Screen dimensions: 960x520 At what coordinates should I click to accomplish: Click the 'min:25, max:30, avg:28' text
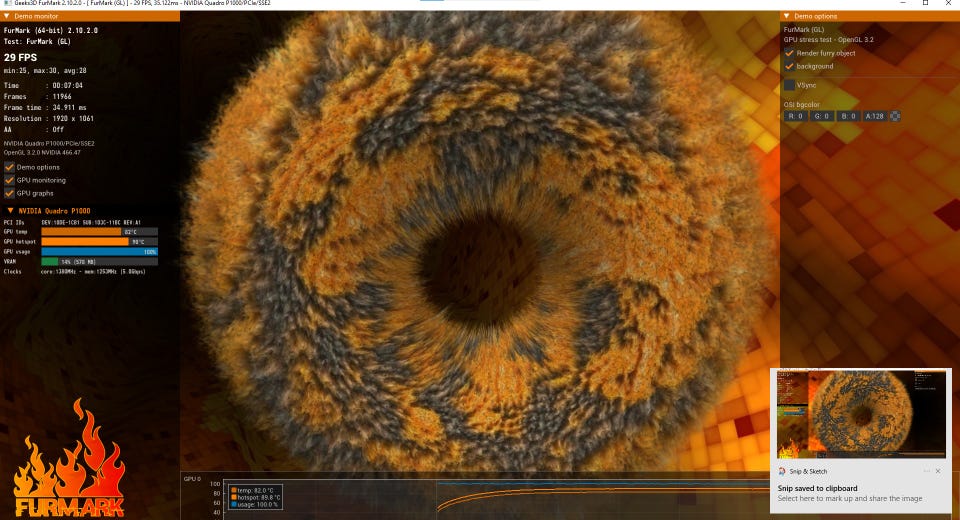tap(45, 71)
